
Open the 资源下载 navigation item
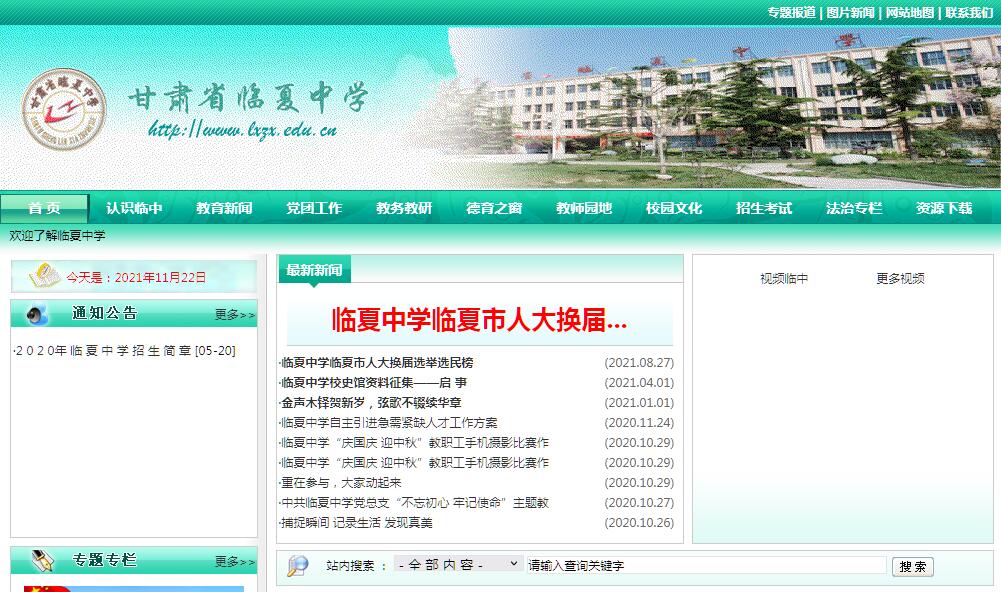coord(944,208)
